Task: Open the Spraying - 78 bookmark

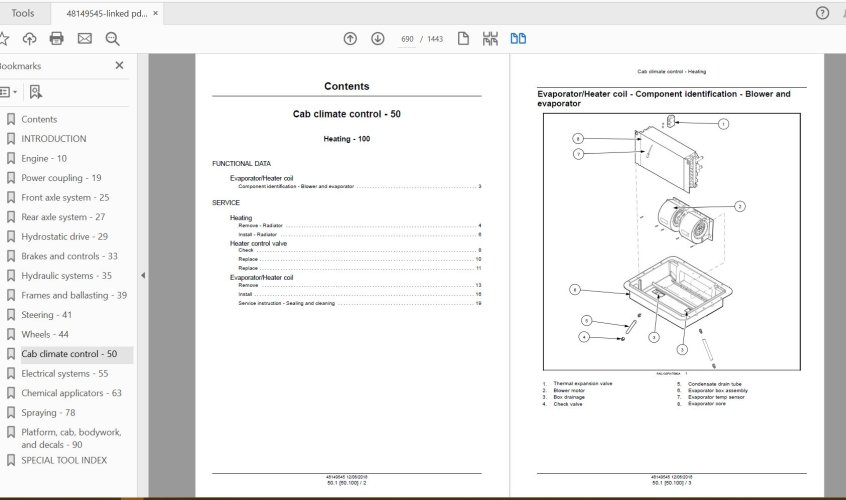Action: coord(48,413)
